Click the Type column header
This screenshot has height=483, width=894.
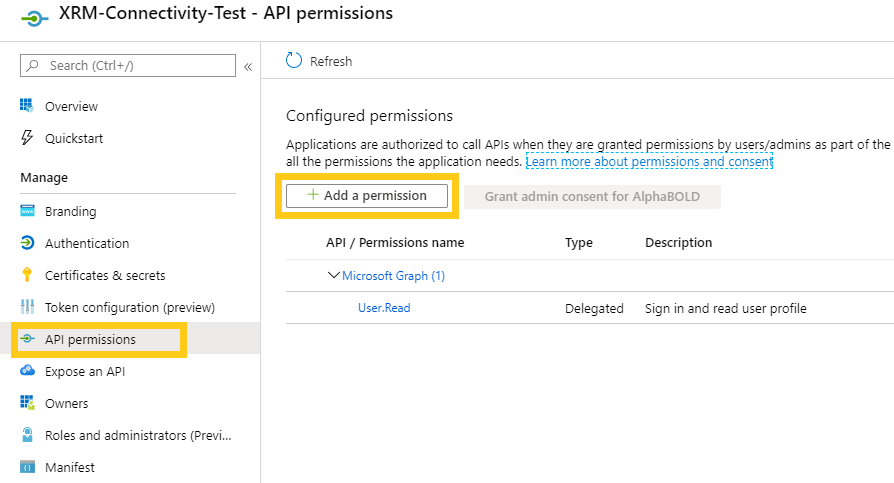coord(579,242)
